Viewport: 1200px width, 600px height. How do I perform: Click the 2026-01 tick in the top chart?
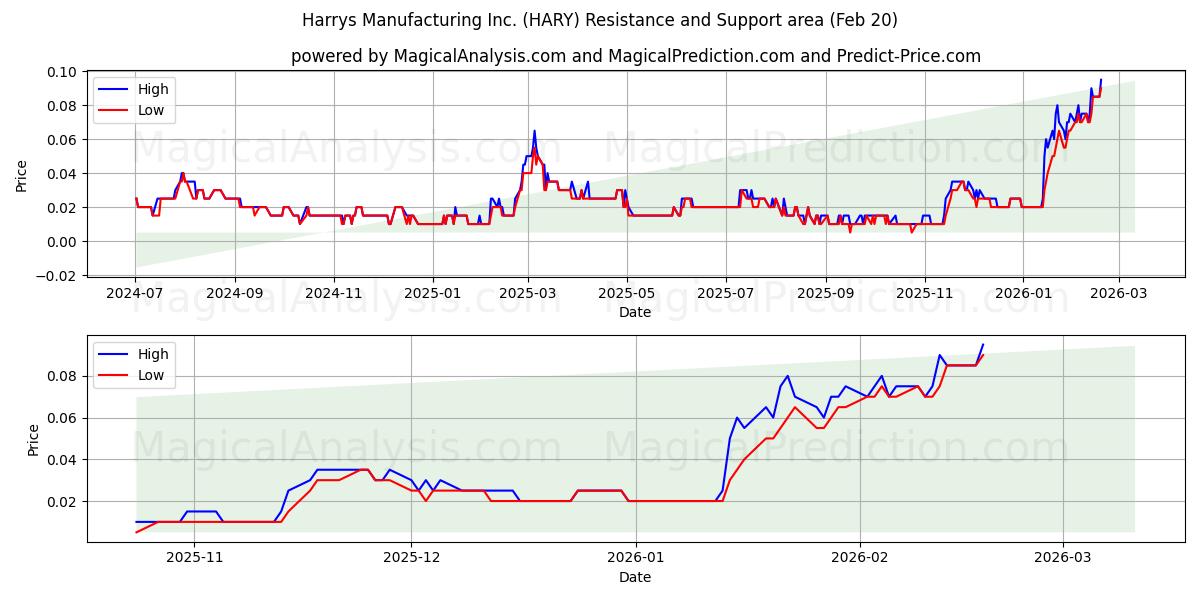[x=1022, y=293]
